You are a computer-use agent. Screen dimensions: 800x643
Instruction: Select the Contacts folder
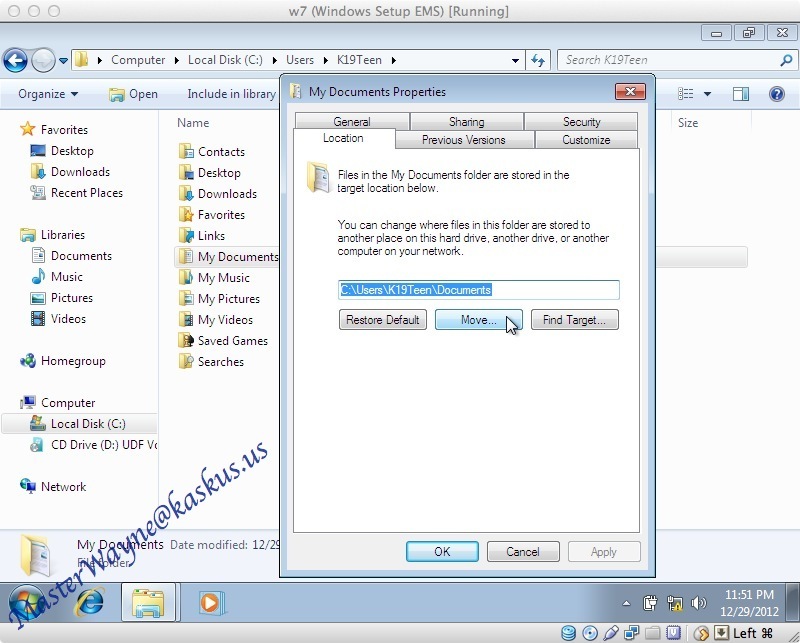[212, 152]
